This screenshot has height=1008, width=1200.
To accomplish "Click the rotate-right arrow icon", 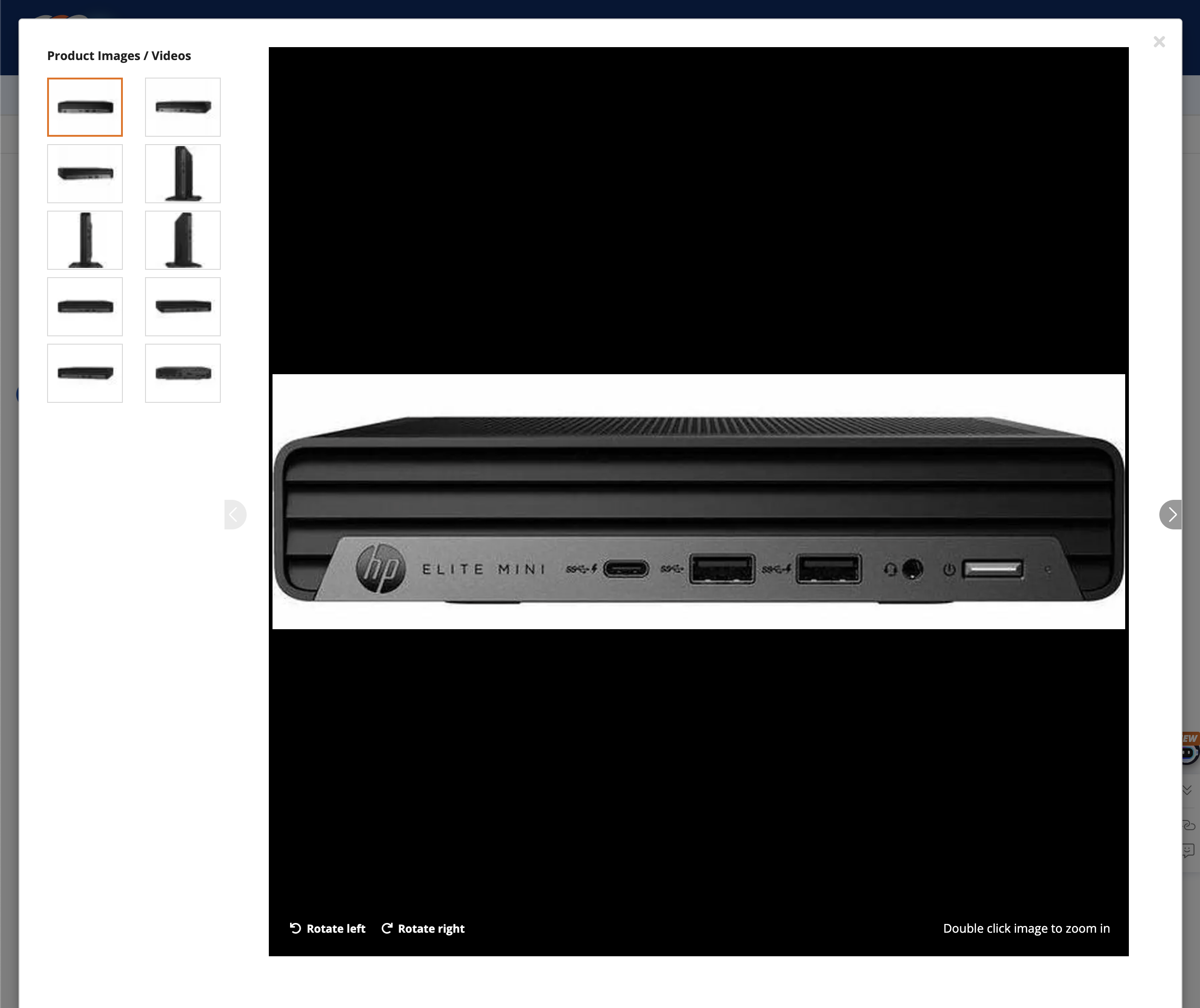I will click(388, 928).
